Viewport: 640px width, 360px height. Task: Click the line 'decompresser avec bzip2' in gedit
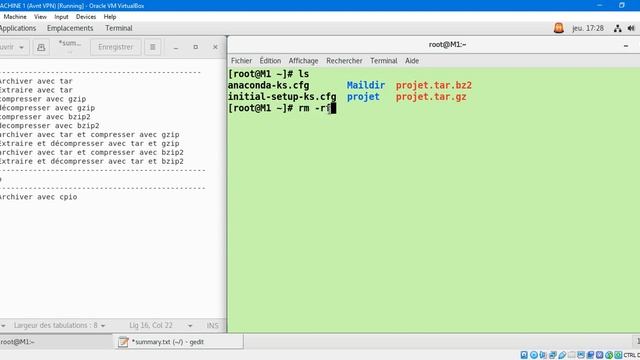(x=49, y=126)
